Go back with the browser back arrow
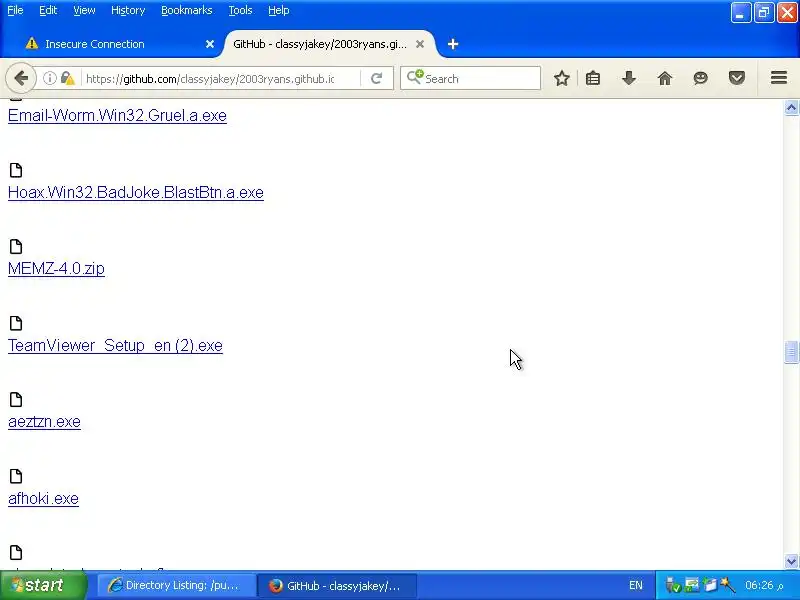Viewport: 800px width, 600px height. [x=21, y=79]
